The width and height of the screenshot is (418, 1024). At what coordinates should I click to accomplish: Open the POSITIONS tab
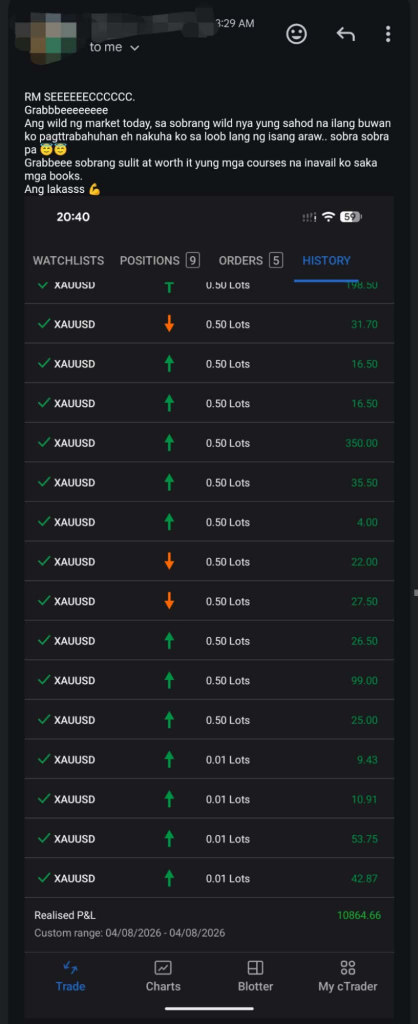click(159, 261)
